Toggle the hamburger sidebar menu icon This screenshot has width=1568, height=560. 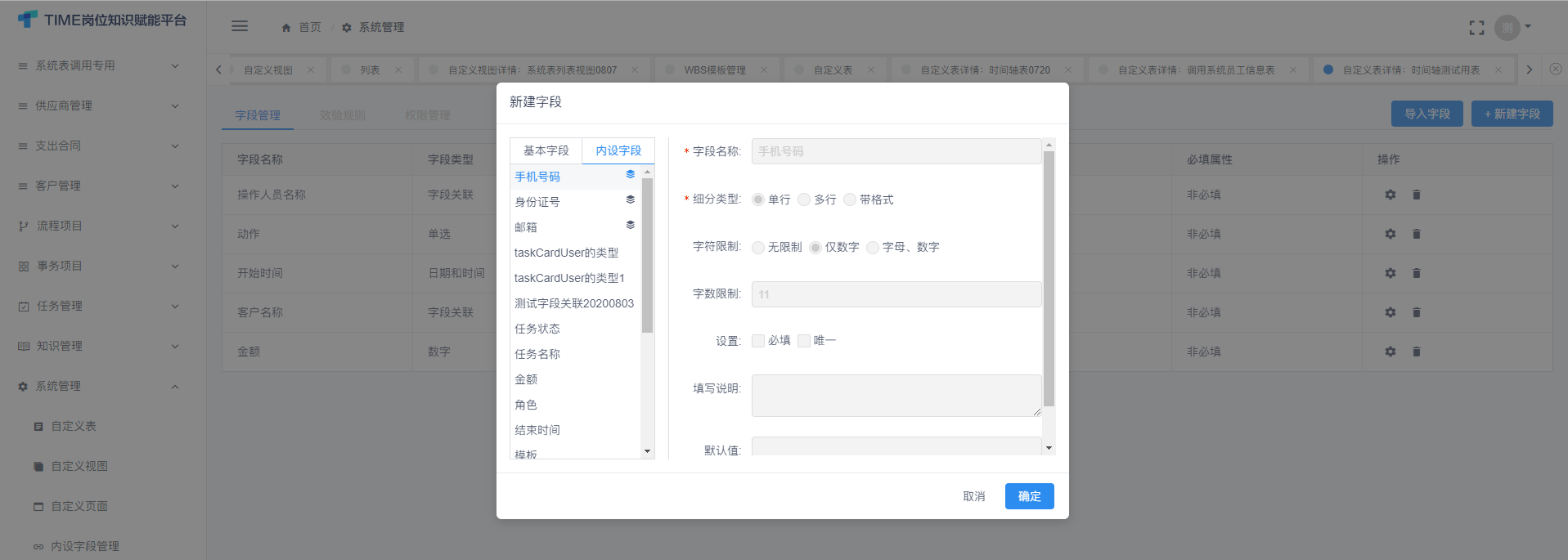coord(240,26)
